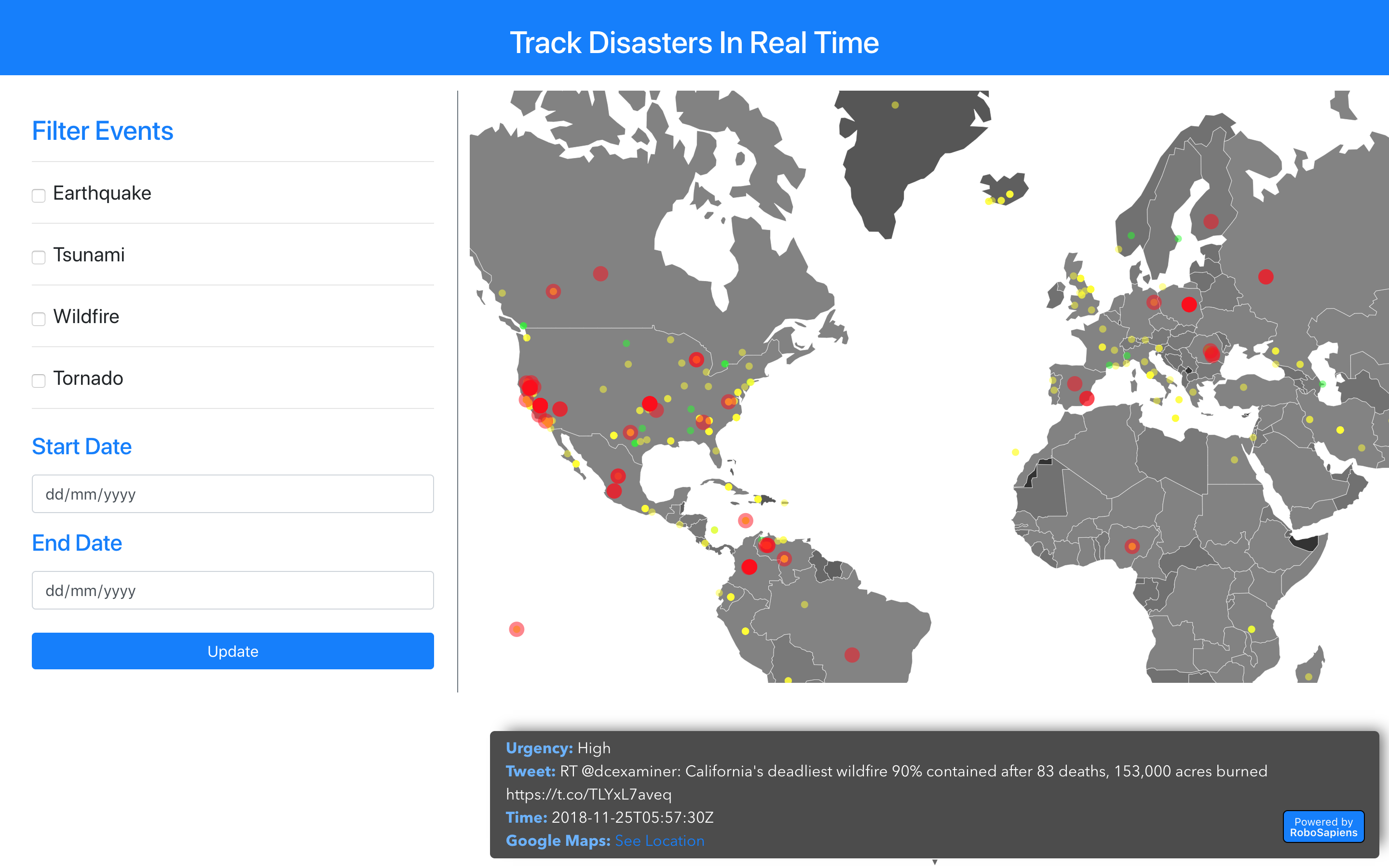
Task: Click the bright red marker in Poland
Action: [x=1189, y=304]
